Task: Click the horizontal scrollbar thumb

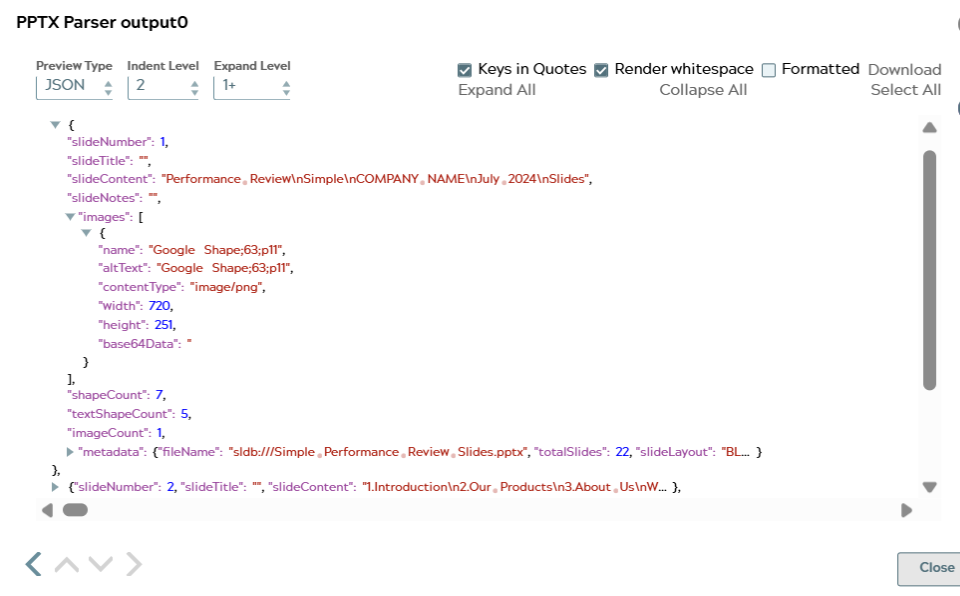Action: [x=75, y=510]
